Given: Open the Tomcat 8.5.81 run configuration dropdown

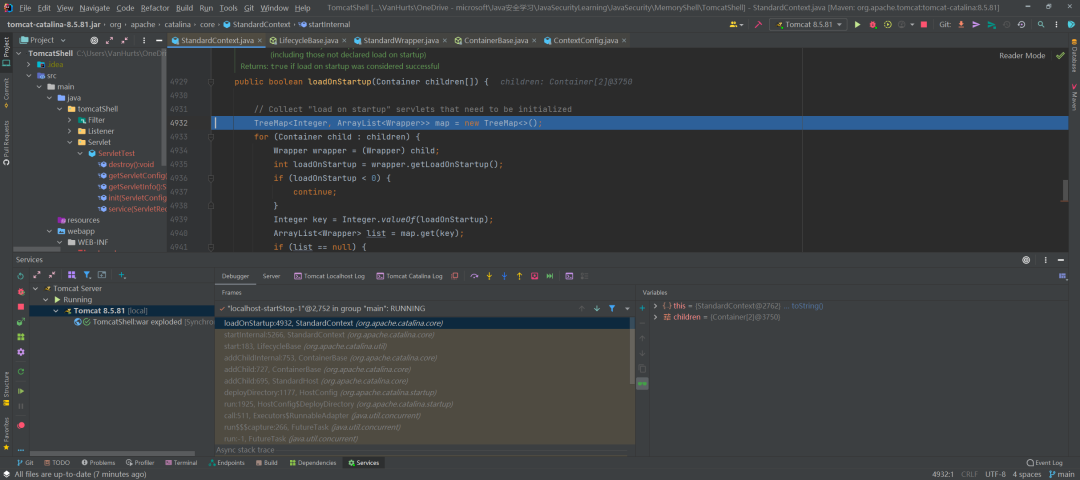Looking at the screenshot, I should (x=808, y=24).
